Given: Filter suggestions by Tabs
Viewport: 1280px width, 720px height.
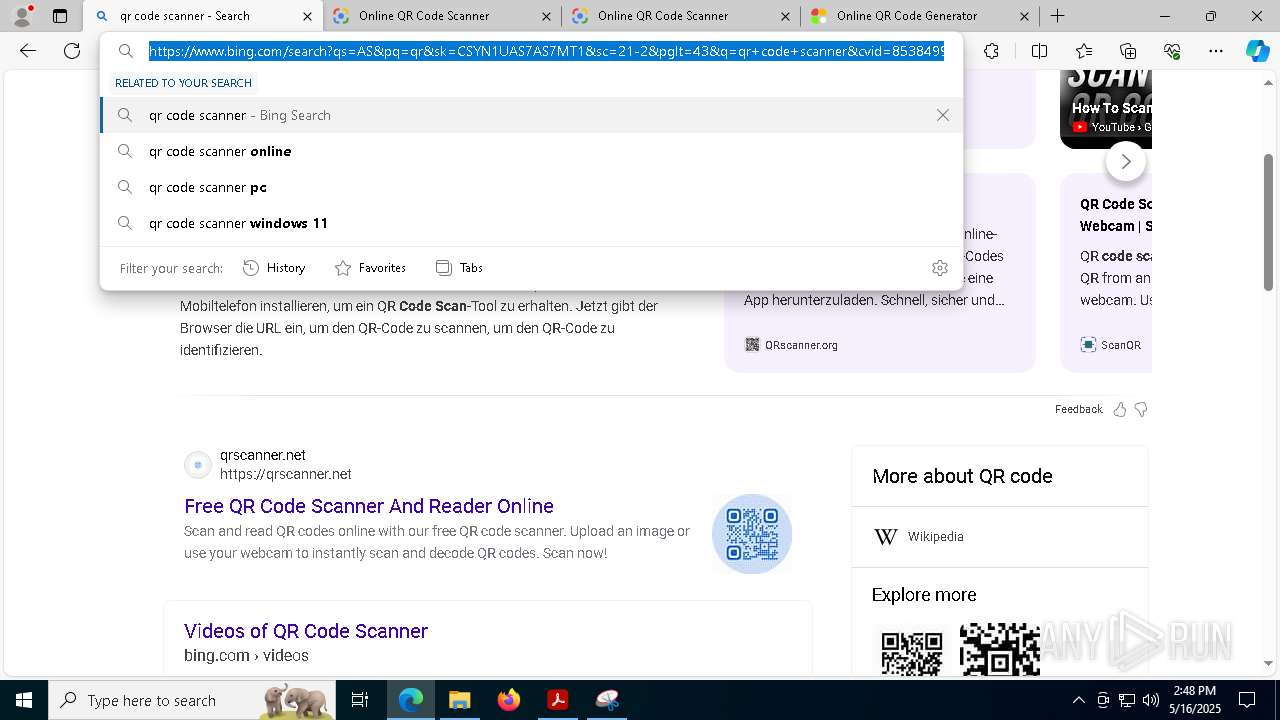Looking at the screenshot, I should (x=459, y=268).
